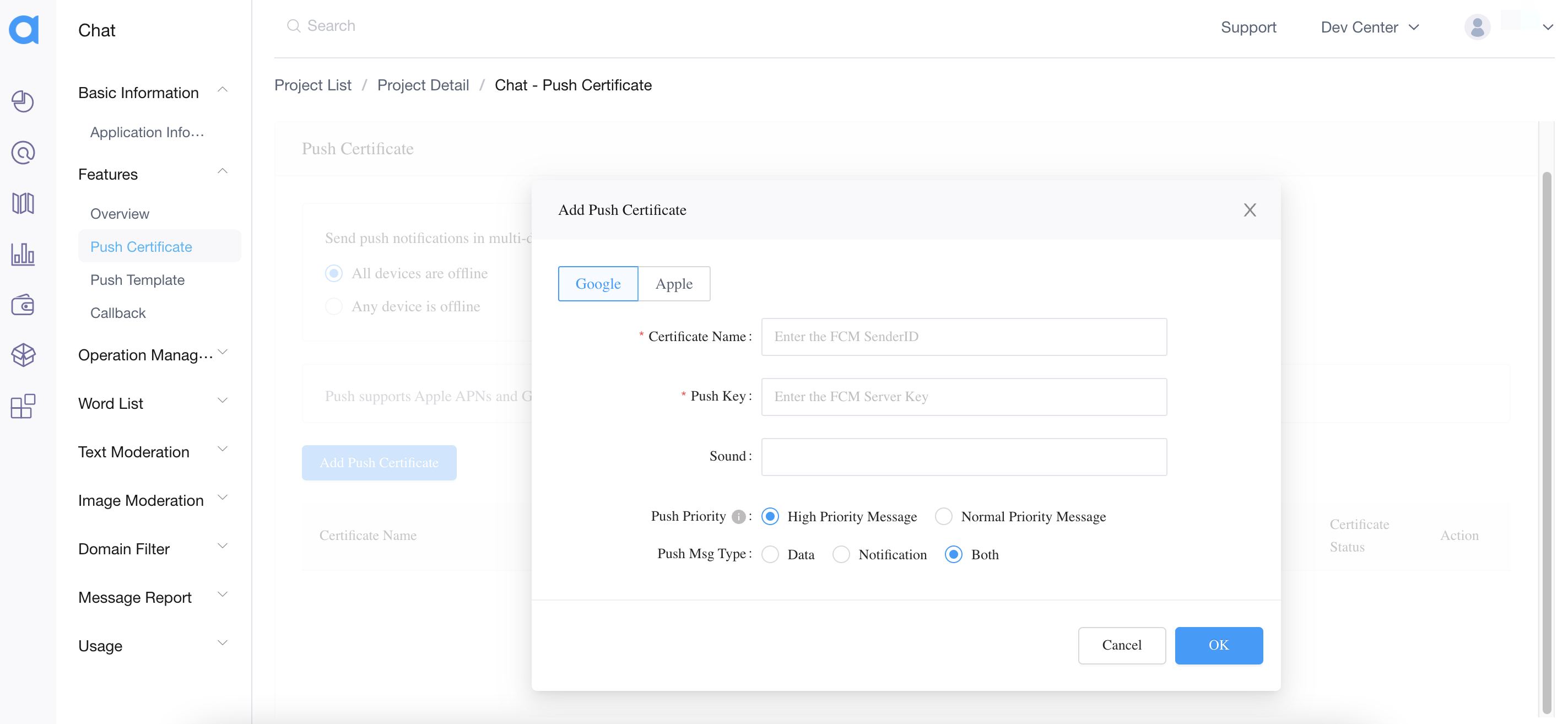
Task: Focus the Certificate Name field
Action: coord(964,337)
